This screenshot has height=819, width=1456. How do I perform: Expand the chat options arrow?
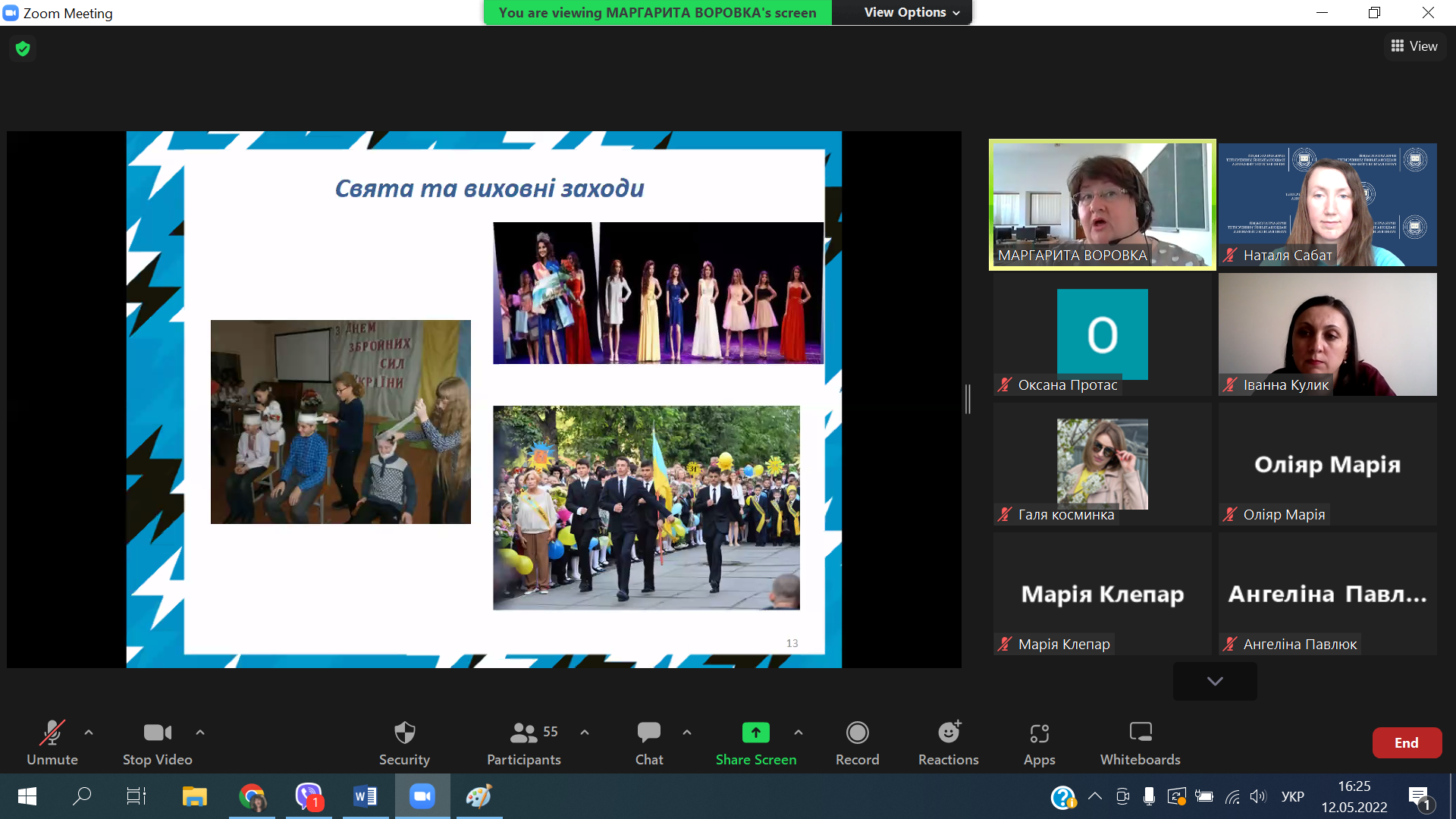click(x=687, y=733)
